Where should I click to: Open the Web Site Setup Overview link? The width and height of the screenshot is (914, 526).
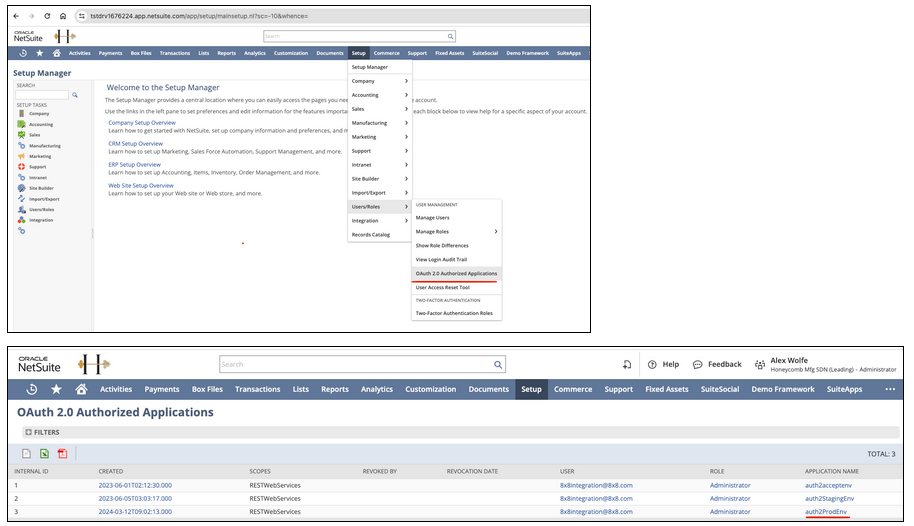140,185
